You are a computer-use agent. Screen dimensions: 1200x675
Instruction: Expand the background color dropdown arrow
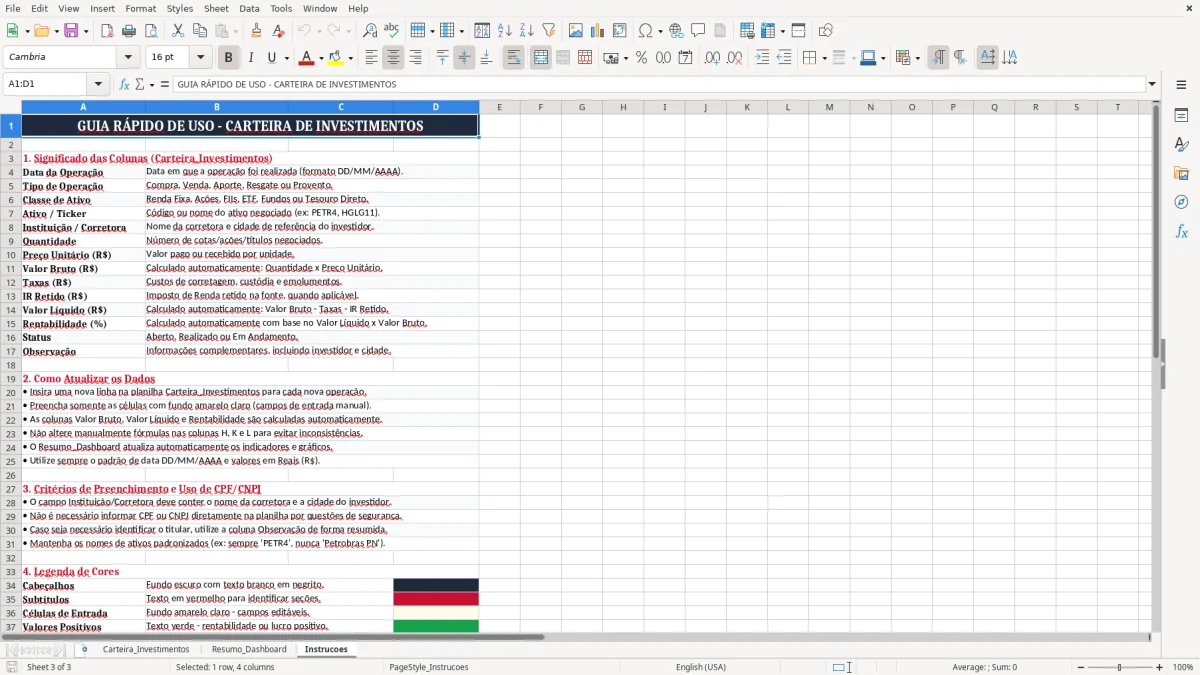350,58
